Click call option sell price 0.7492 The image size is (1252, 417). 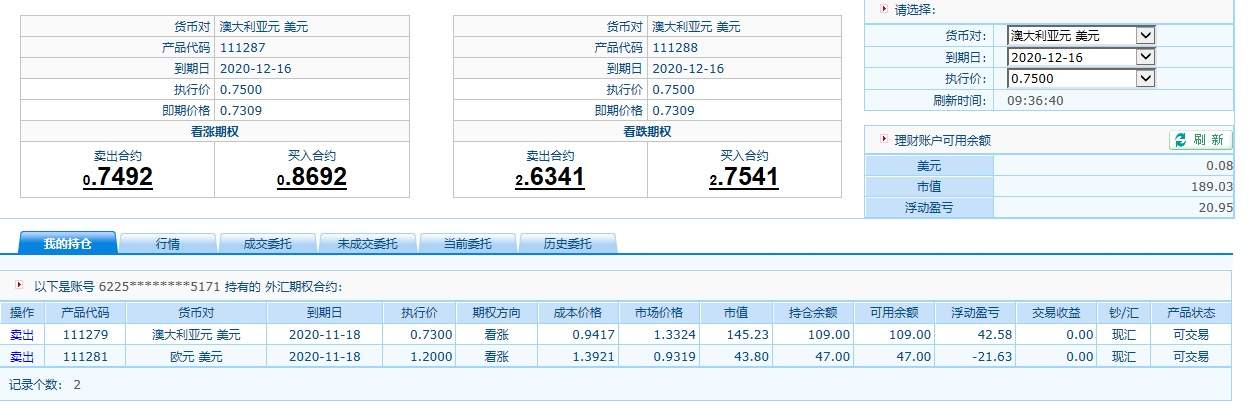click(117, 178)
